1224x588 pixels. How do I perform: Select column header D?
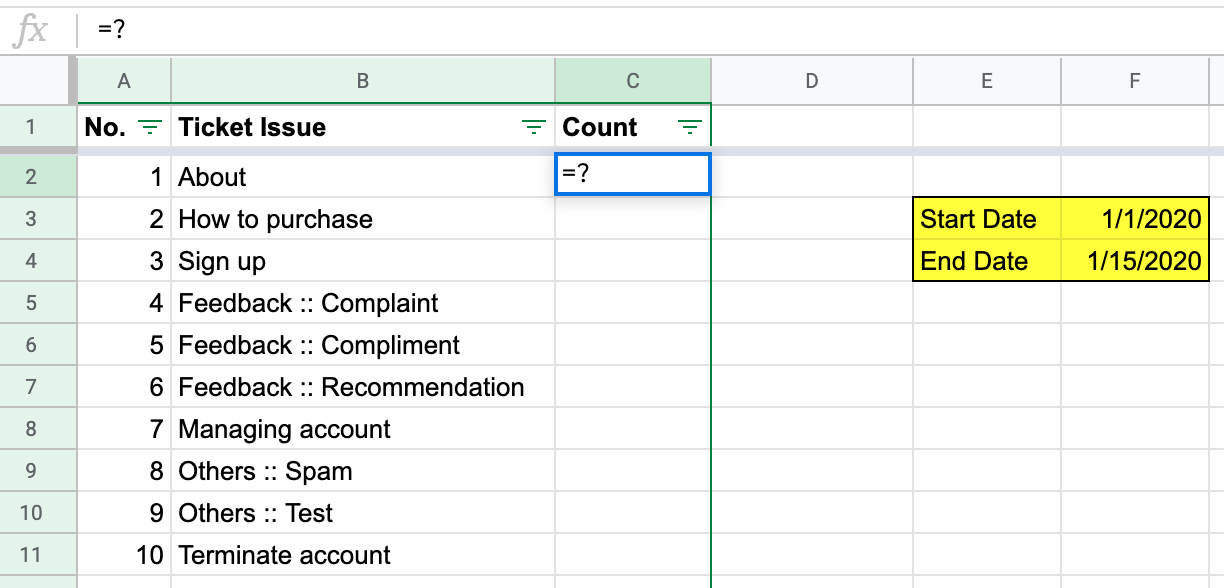point(811,81)
